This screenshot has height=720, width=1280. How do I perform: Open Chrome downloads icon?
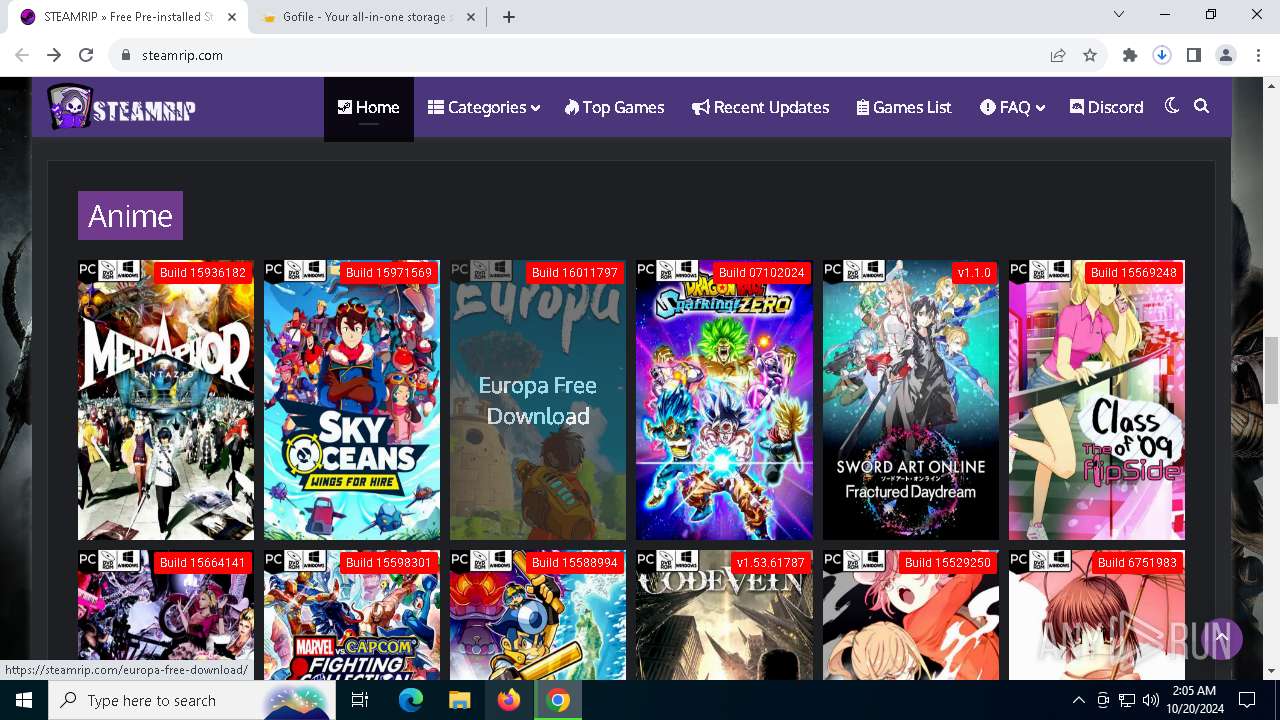(x=1162, y=55)
